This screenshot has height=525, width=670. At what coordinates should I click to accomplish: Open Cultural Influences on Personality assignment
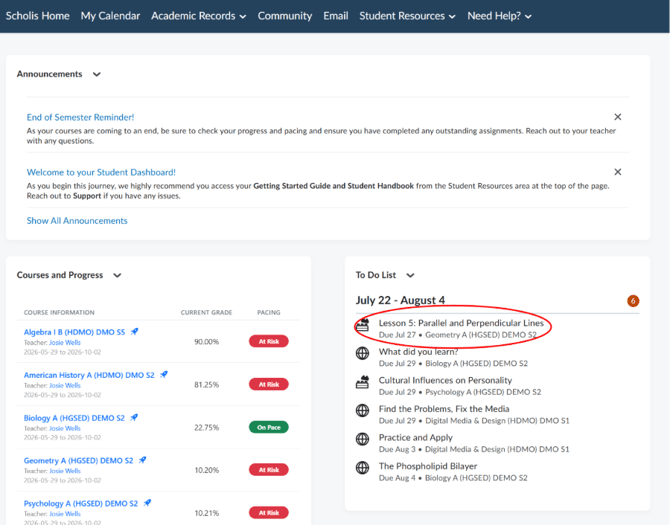[x=445, y=380]
